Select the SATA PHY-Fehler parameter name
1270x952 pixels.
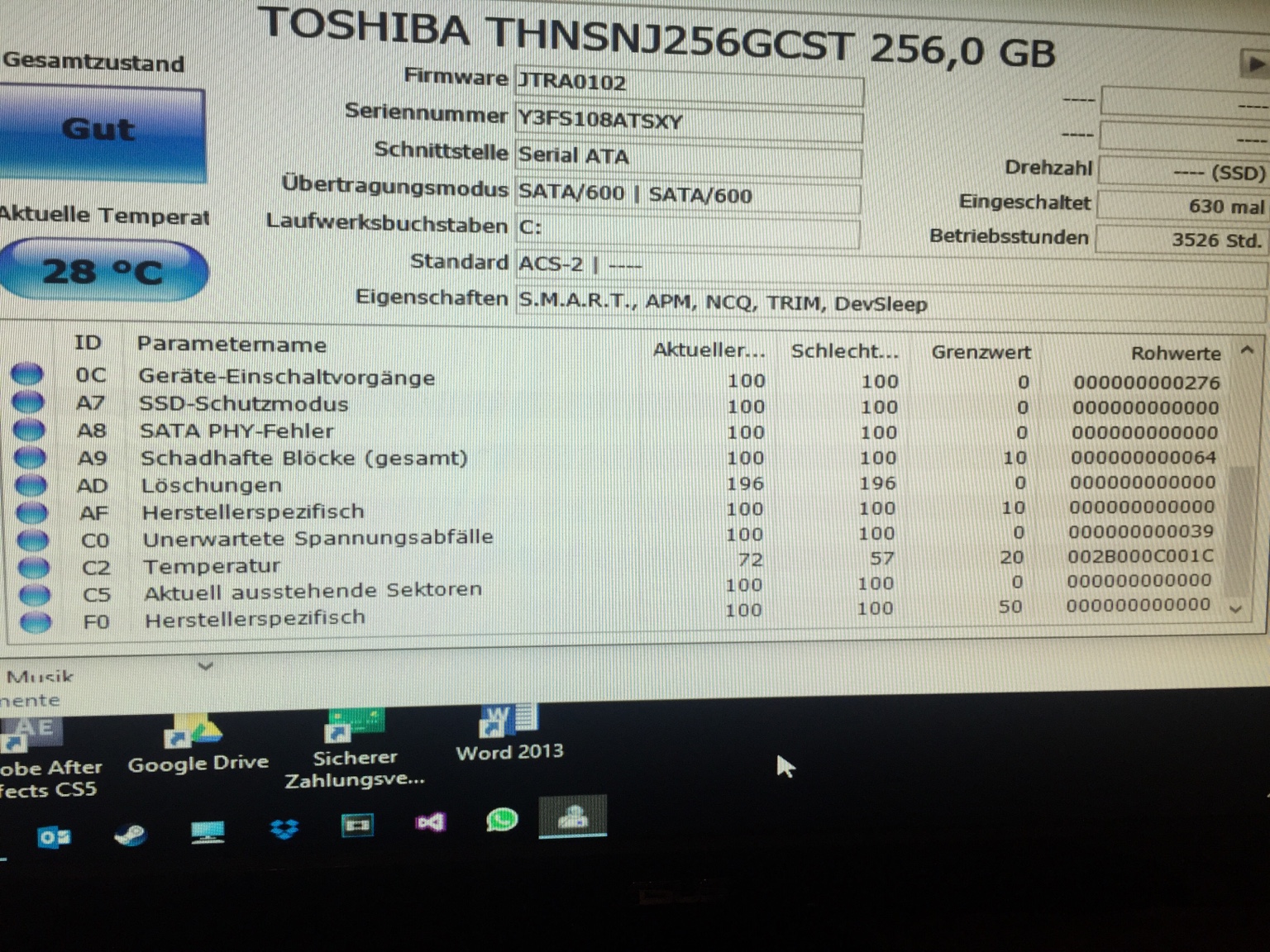point(236,431)
